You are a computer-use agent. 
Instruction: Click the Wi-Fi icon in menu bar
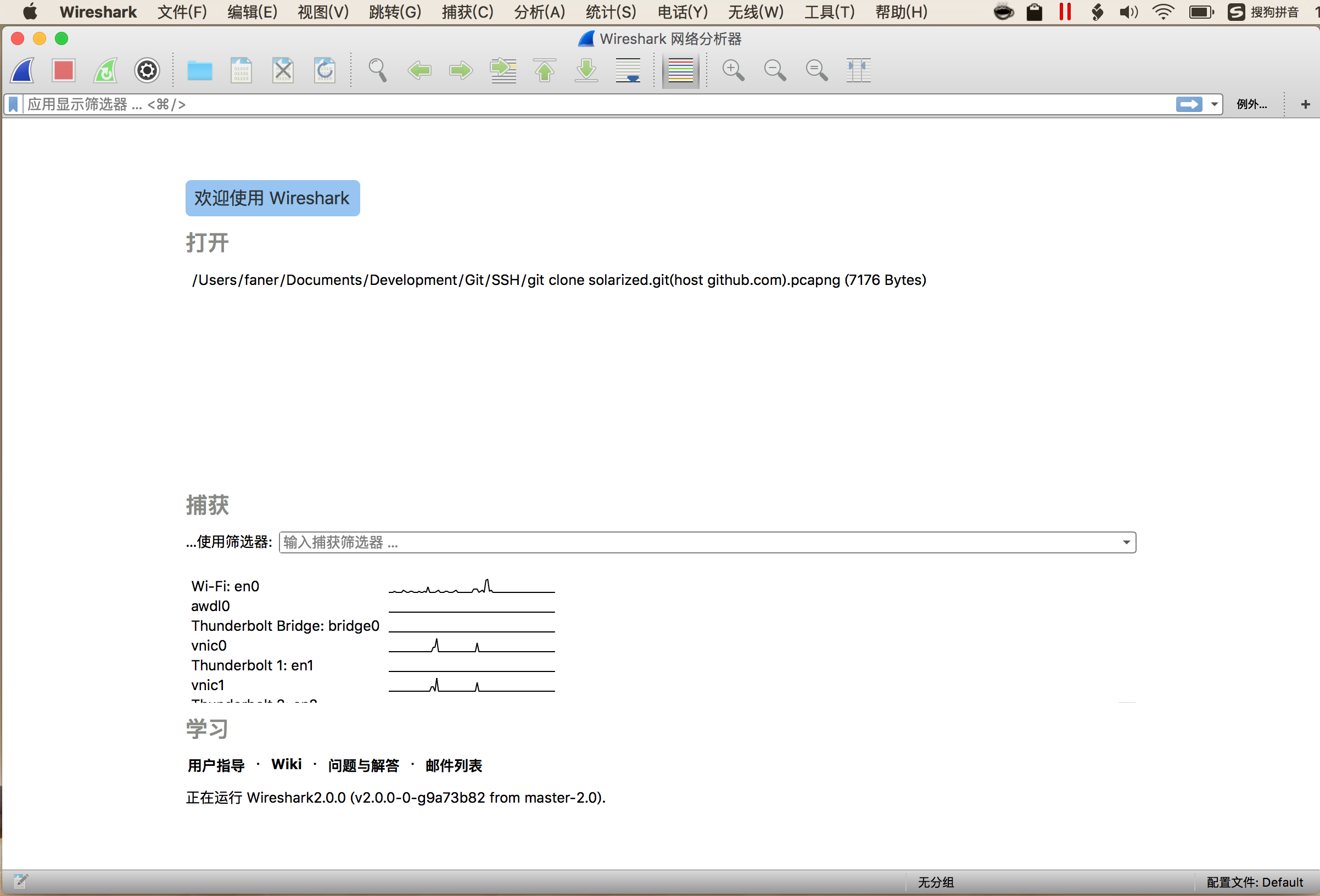(x=1162, y=12)
